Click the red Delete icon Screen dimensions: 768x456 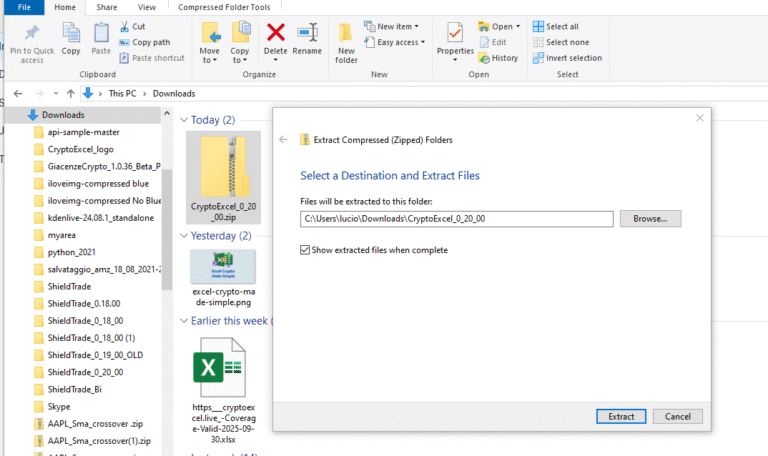click(275, 33)
